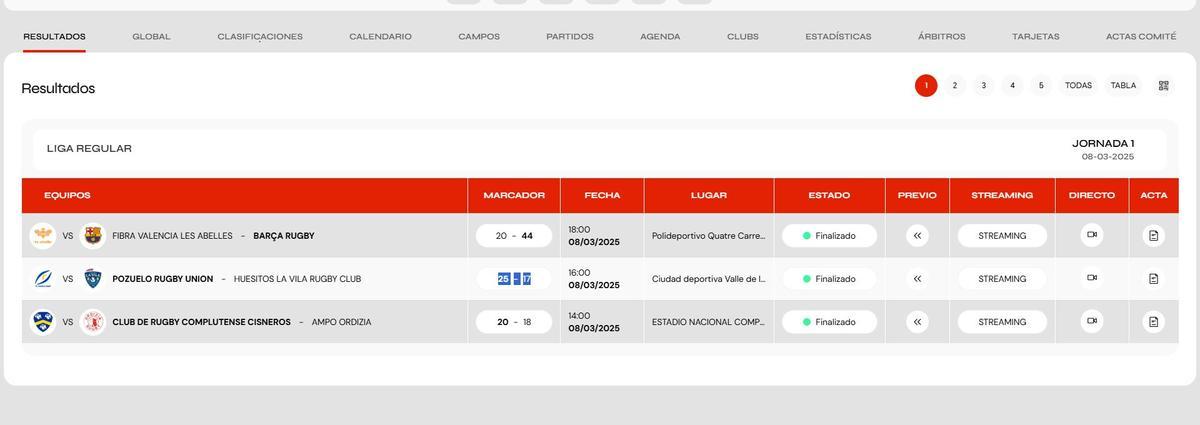
Task: Open live video icon for Pozuelo Rugby Union match
Action: pyautogui.click(x=1092, y=278)
